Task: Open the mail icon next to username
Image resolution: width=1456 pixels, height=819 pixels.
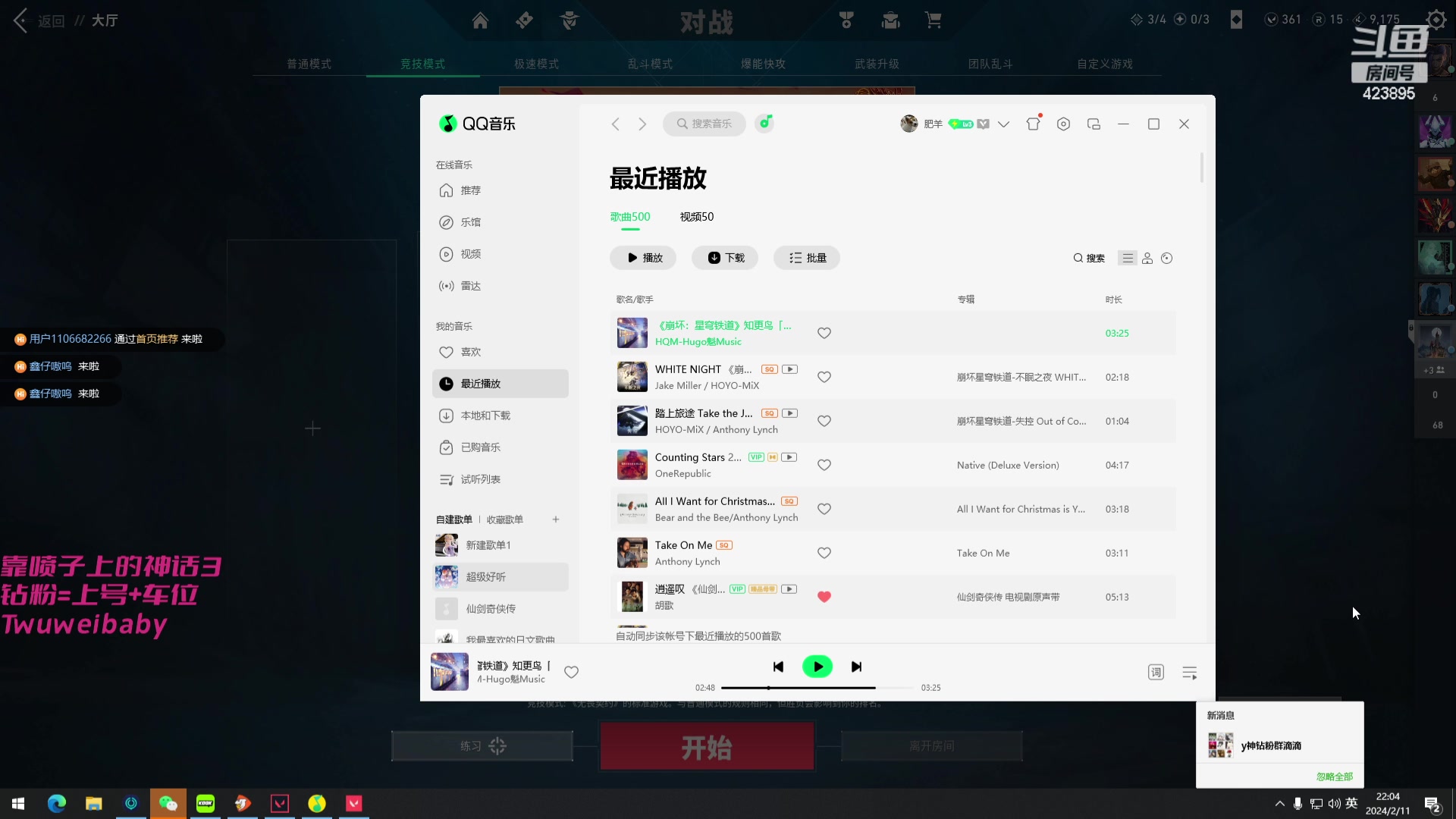Action: [x=983, y=124]
